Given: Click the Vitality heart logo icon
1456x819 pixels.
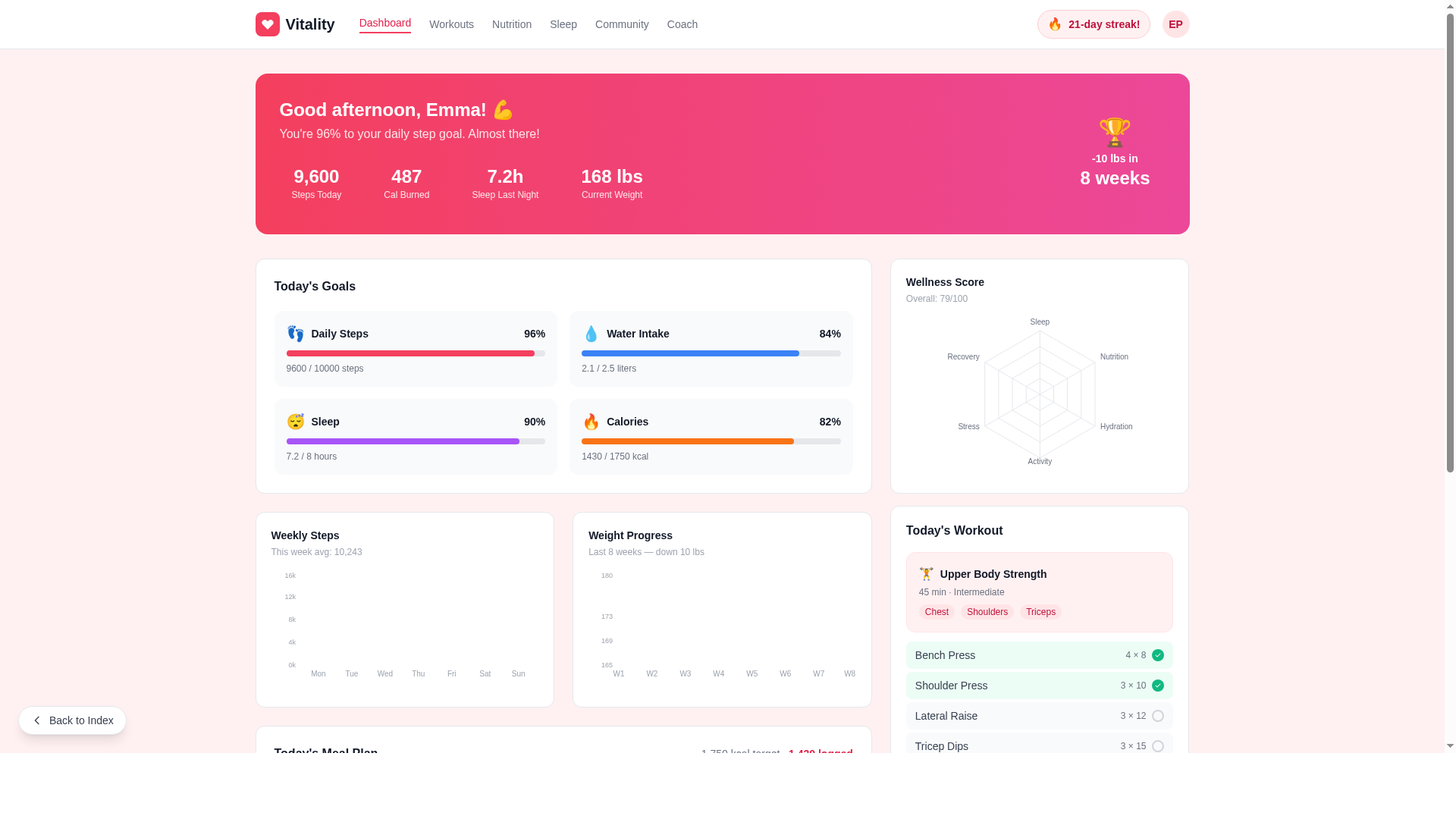Looking at the screenshot, I should pyautogui.click(x=267, y=24).
